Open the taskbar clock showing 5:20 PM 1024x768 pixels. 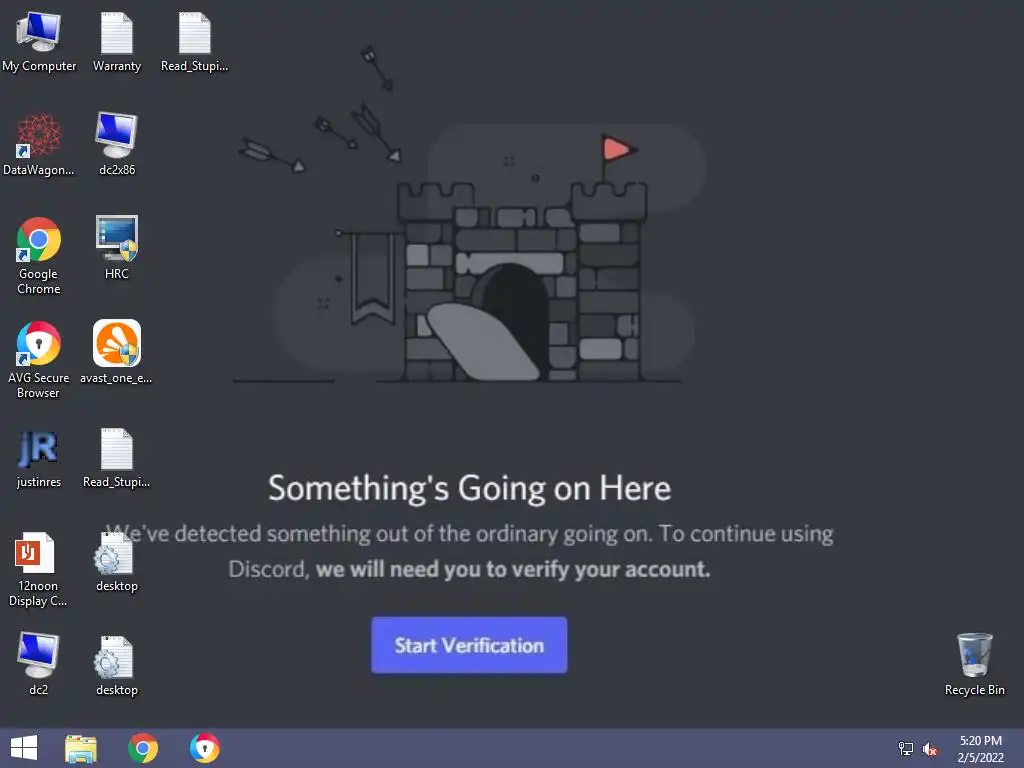980,749
